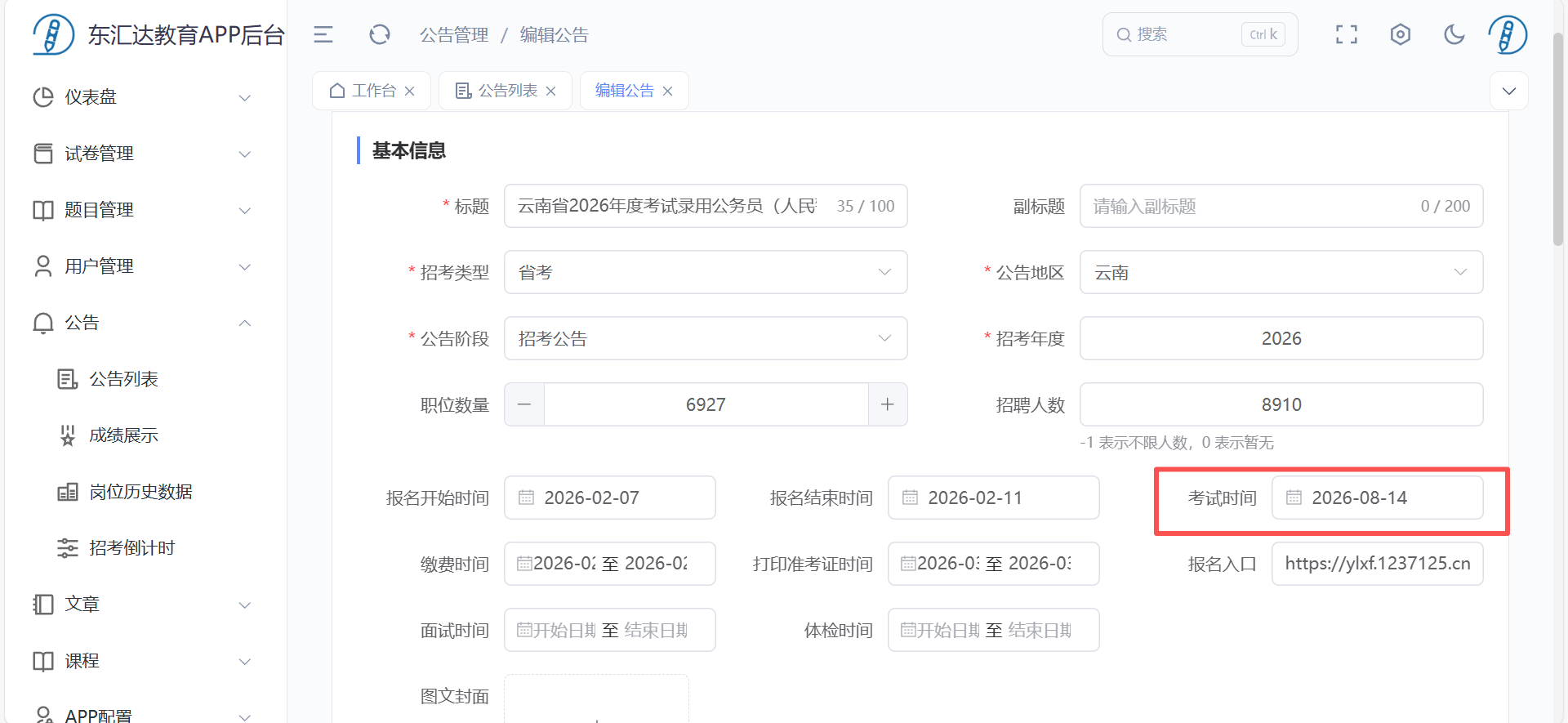Screen dimensions: 1568x723
Task: Open the tabs overflow dropdown arrow
Action: tap(1509, 91)
